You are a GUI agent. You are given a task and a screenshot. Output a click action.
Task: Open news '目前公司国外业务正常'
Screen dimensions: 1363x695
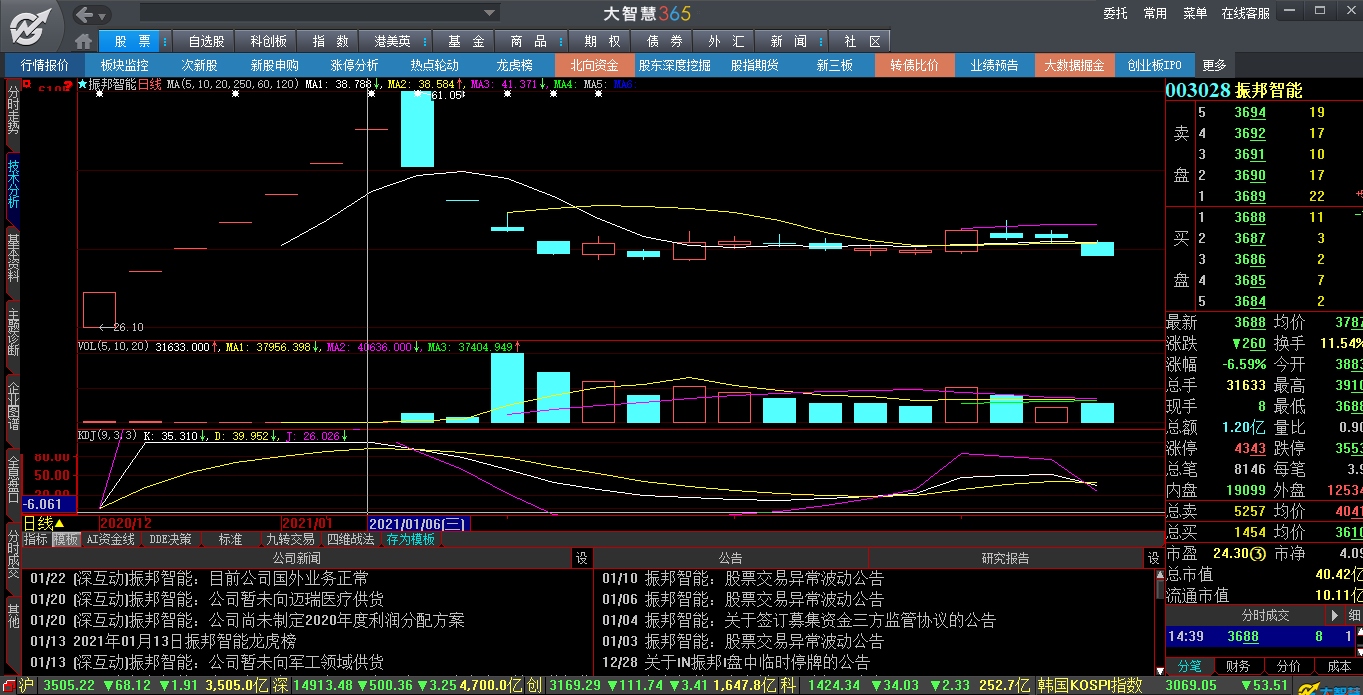coord(199,578)
